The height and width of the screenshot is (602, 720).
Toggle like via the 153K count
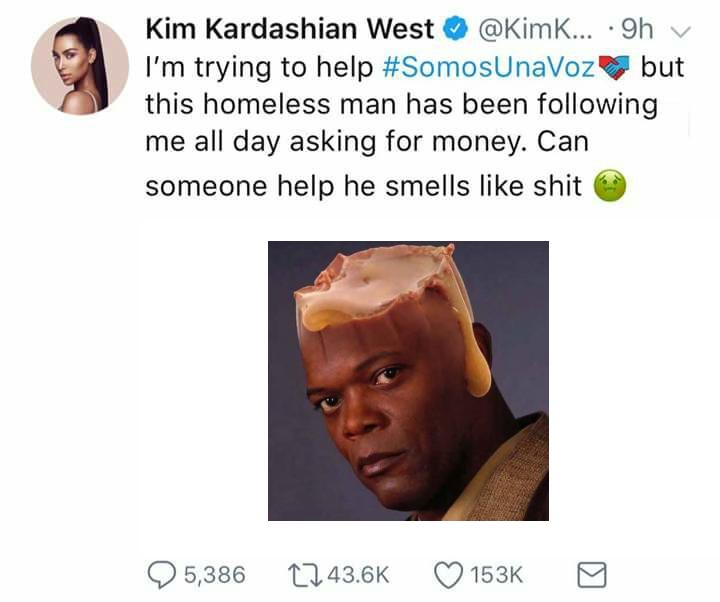(x=496, y=575)
